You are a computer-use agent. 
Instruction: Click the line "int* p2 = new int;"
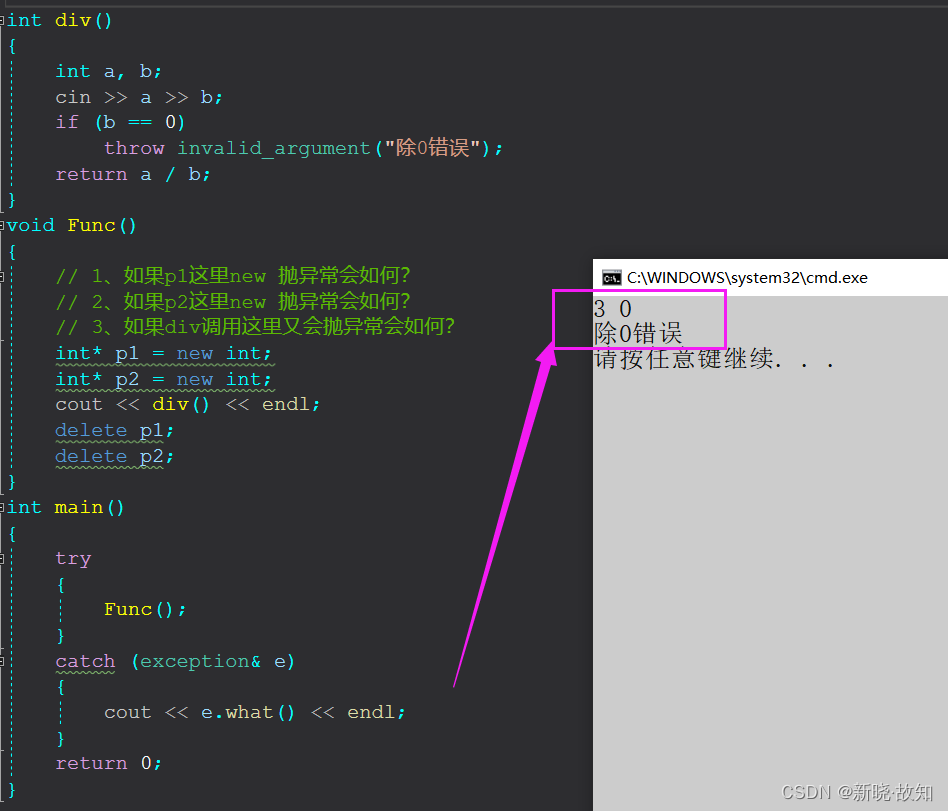(163, 379)
